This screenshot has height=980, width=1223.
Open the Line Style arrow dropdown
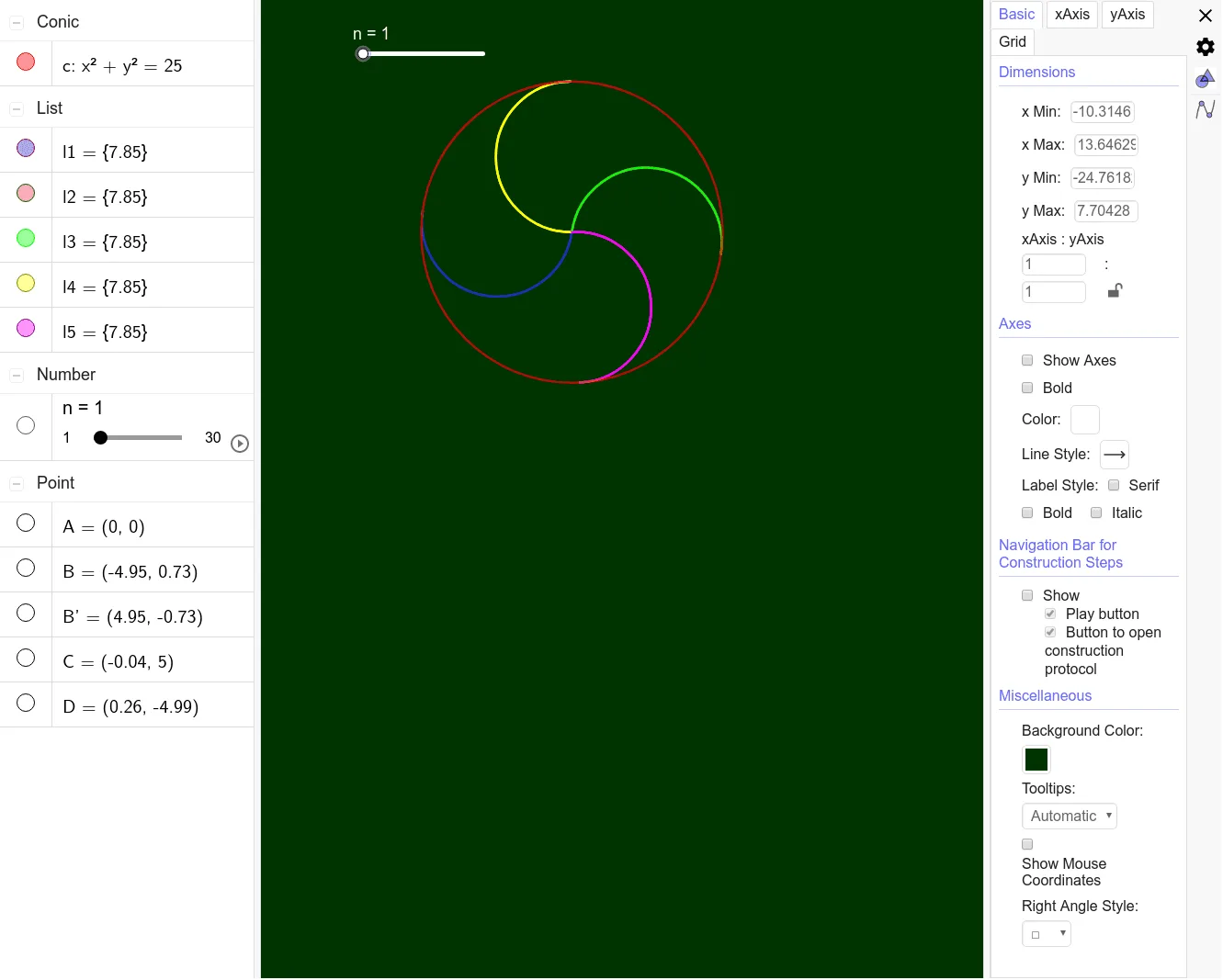click(x=1114, y=455)
